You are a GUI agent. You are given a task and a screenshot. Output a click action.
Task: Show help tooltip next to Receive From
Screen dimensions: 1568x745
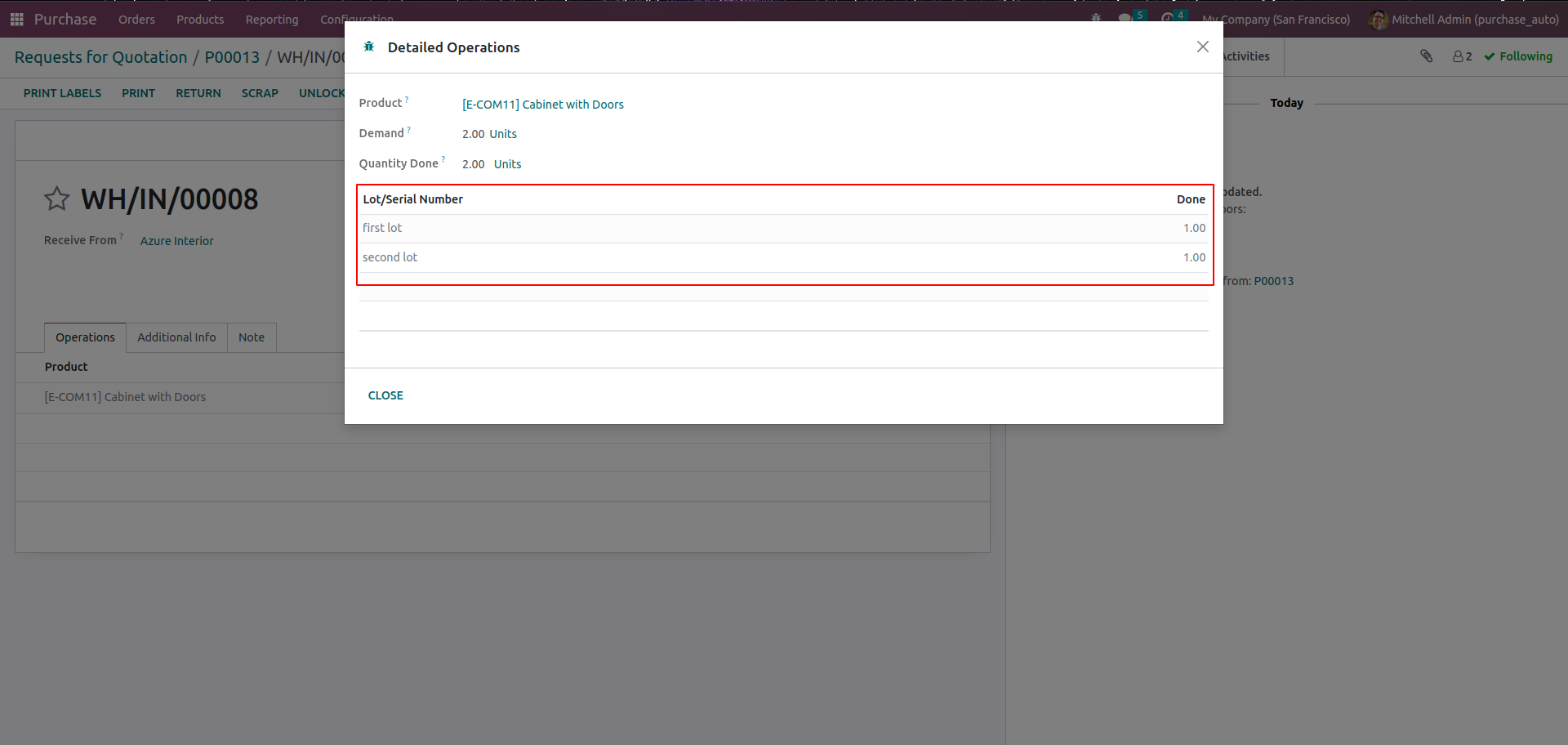(122, 237)
